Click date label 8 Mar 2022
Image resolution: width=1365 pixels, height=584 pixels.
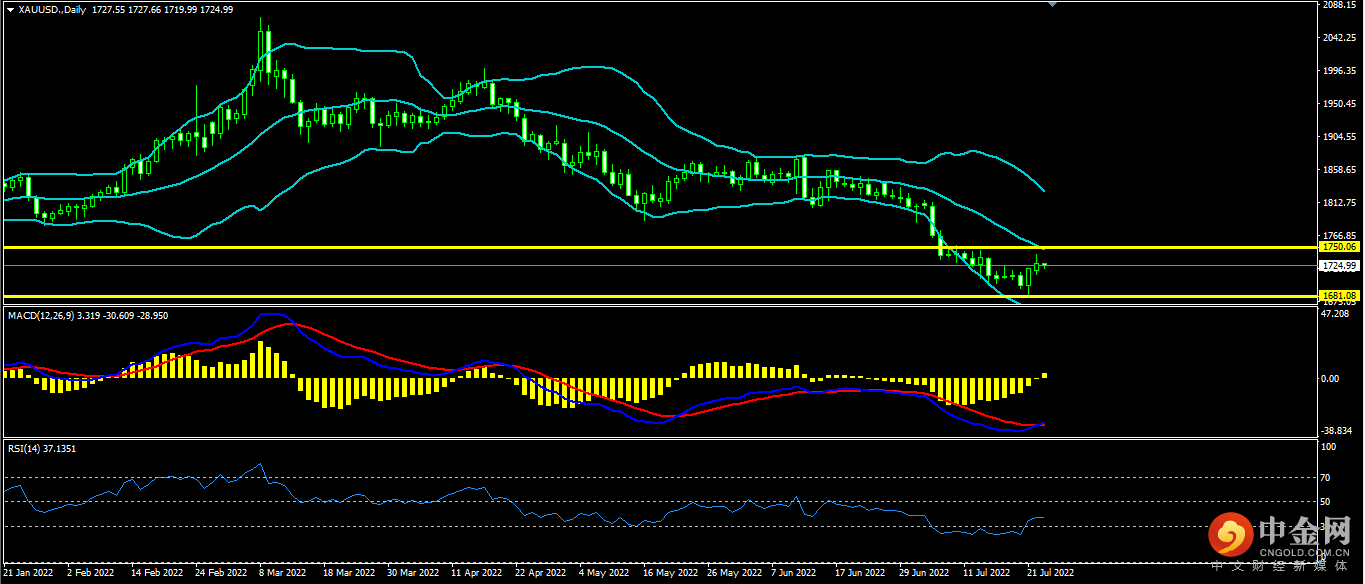click(x=283, y=574)
